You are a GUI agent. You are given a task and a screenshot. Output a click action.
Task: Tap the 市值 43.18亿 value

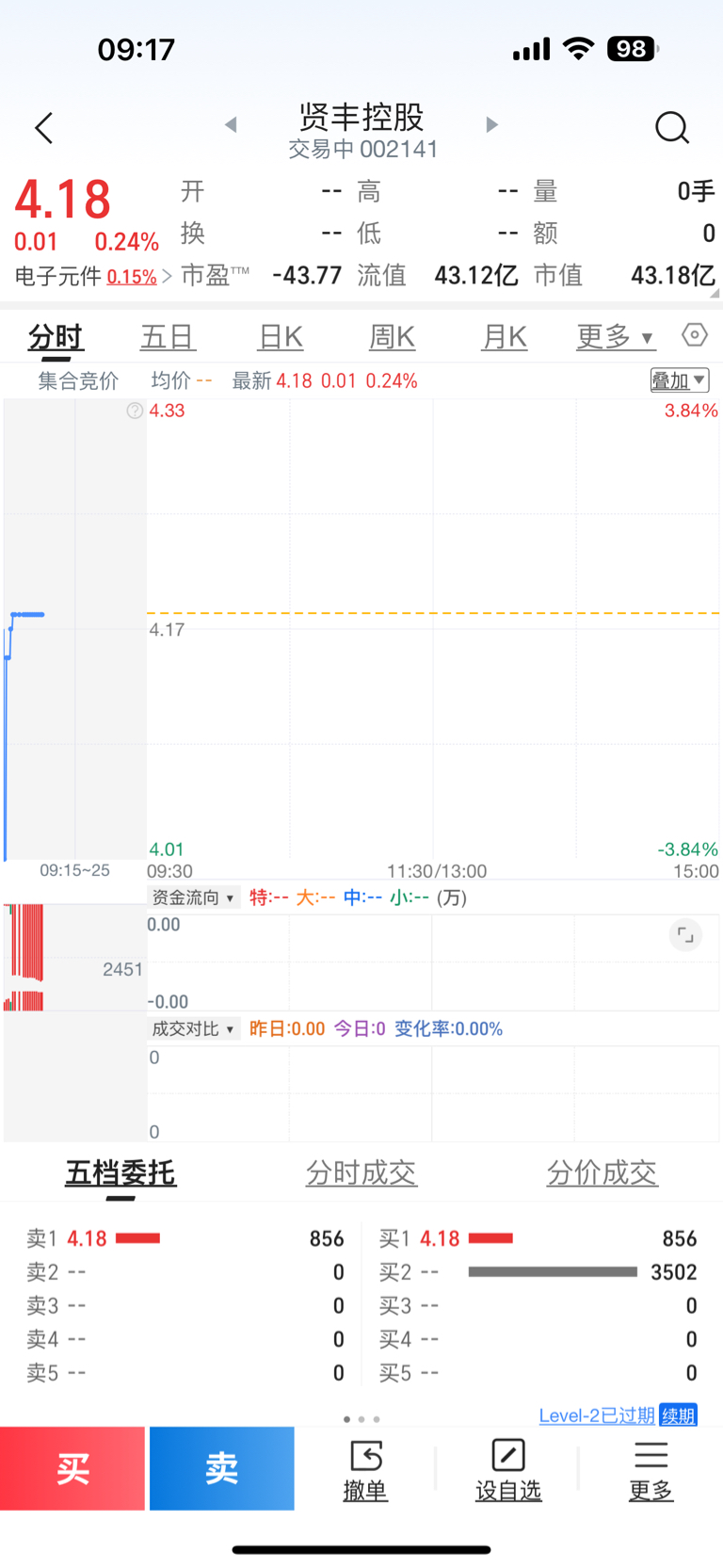673,275
